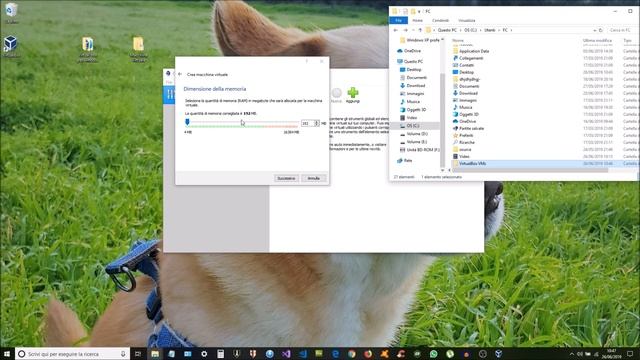This screenshot has height=360, width=640.
Task: Click the Explorer up-one-level arrow
Action: (420, 30)
